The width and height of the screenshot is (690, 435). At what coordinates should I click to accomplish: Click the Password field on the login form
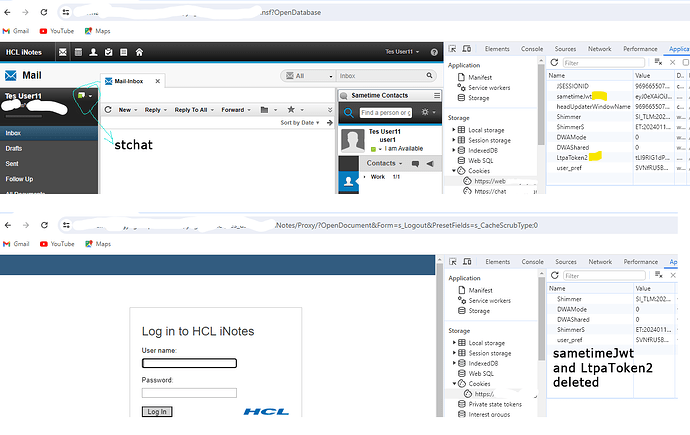point(189,393)
